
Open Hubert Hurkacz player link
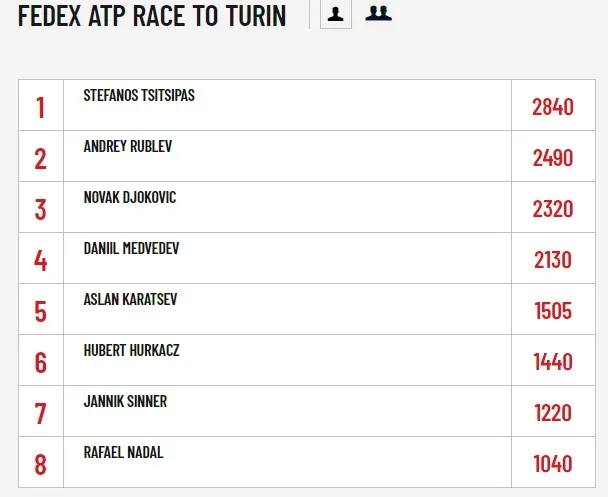pos(132,350)
